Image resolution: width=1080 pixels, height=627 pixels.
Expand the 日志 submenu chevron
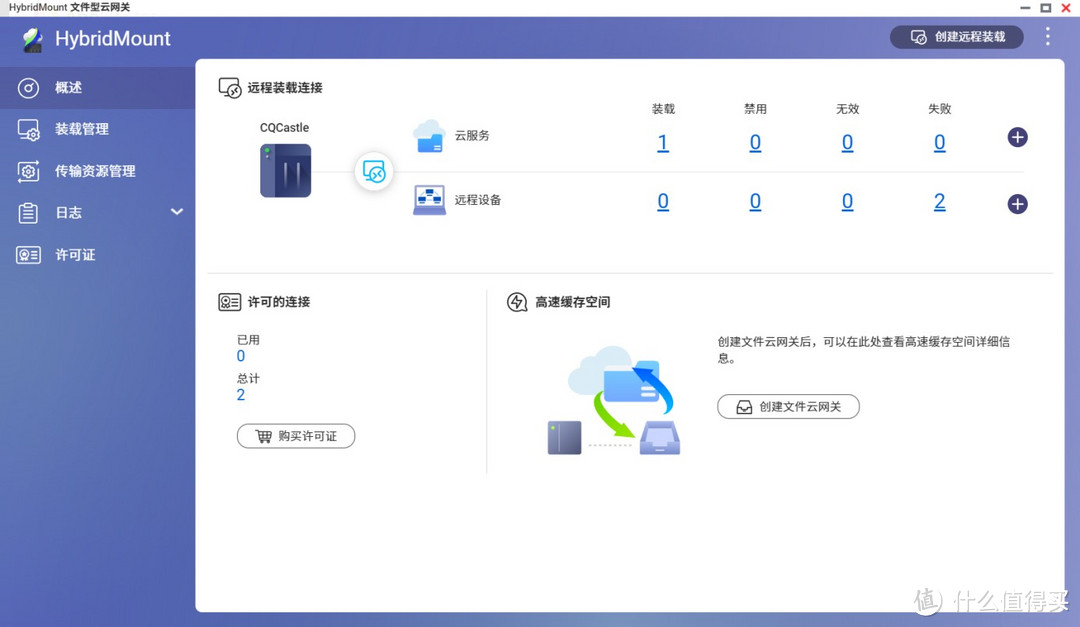pyautogui.click(x=177, y=212)
